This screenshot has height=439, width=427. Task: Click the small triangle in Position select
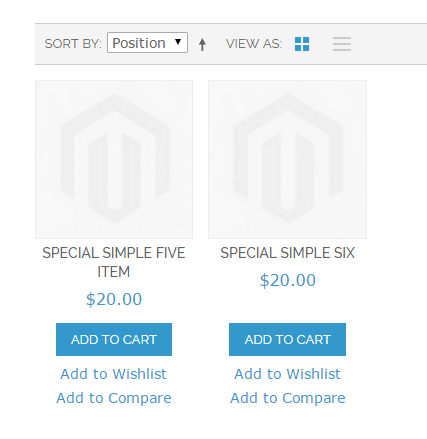click(x=178, y=41)
